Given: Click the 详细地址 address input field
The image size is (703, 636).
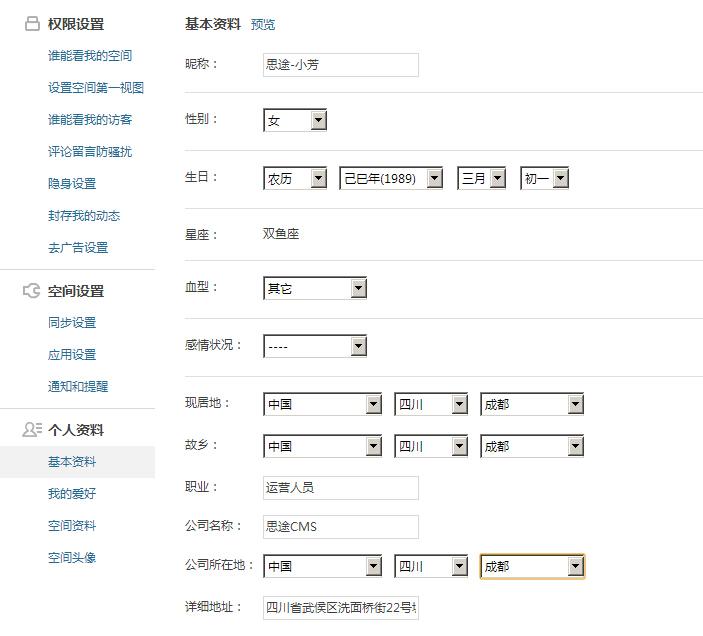Looking at the screenshot, I should point(341,608).
